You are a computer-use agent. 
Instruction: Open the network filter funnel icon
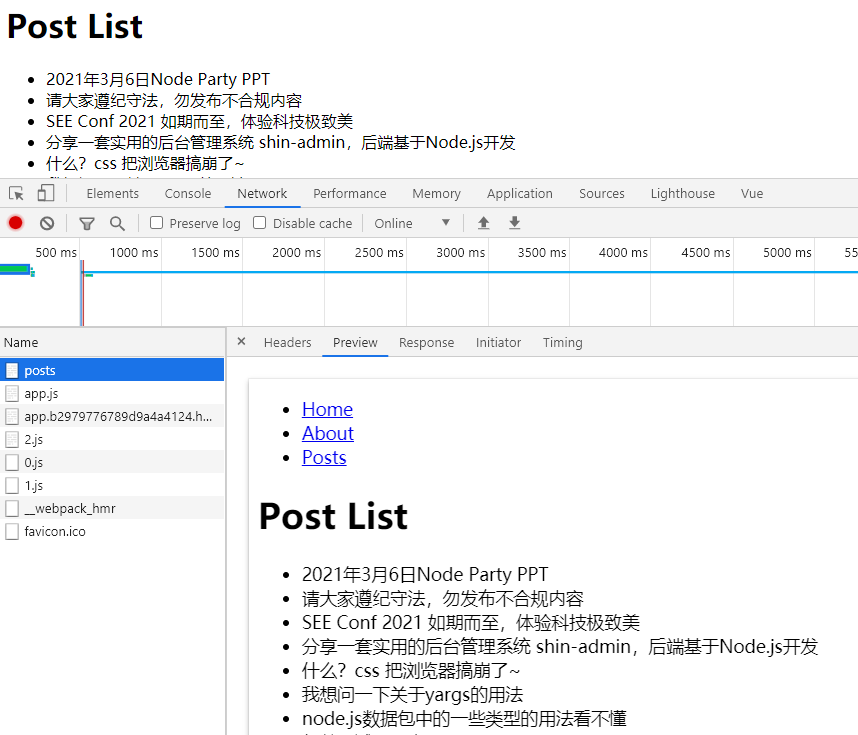point(86,223)
